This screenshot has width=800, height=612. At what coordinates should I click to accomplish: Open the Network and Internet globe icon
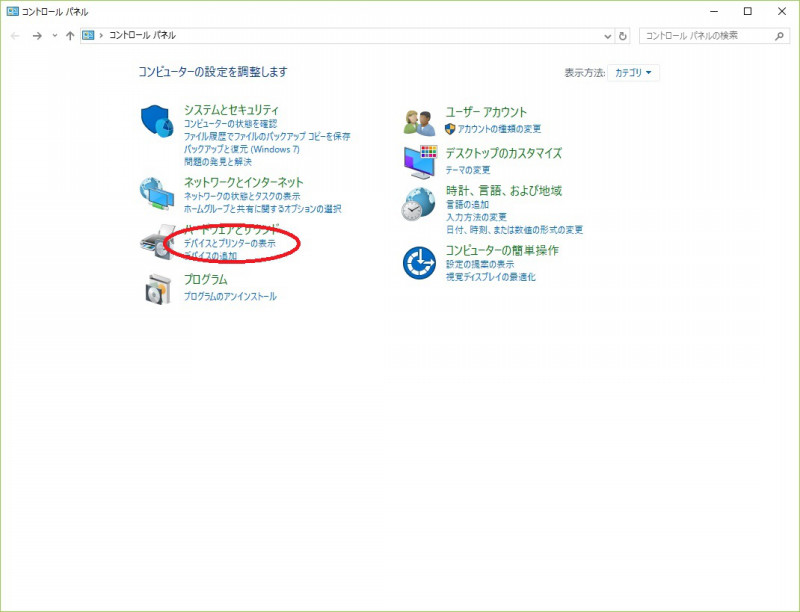tap(158, 194)
